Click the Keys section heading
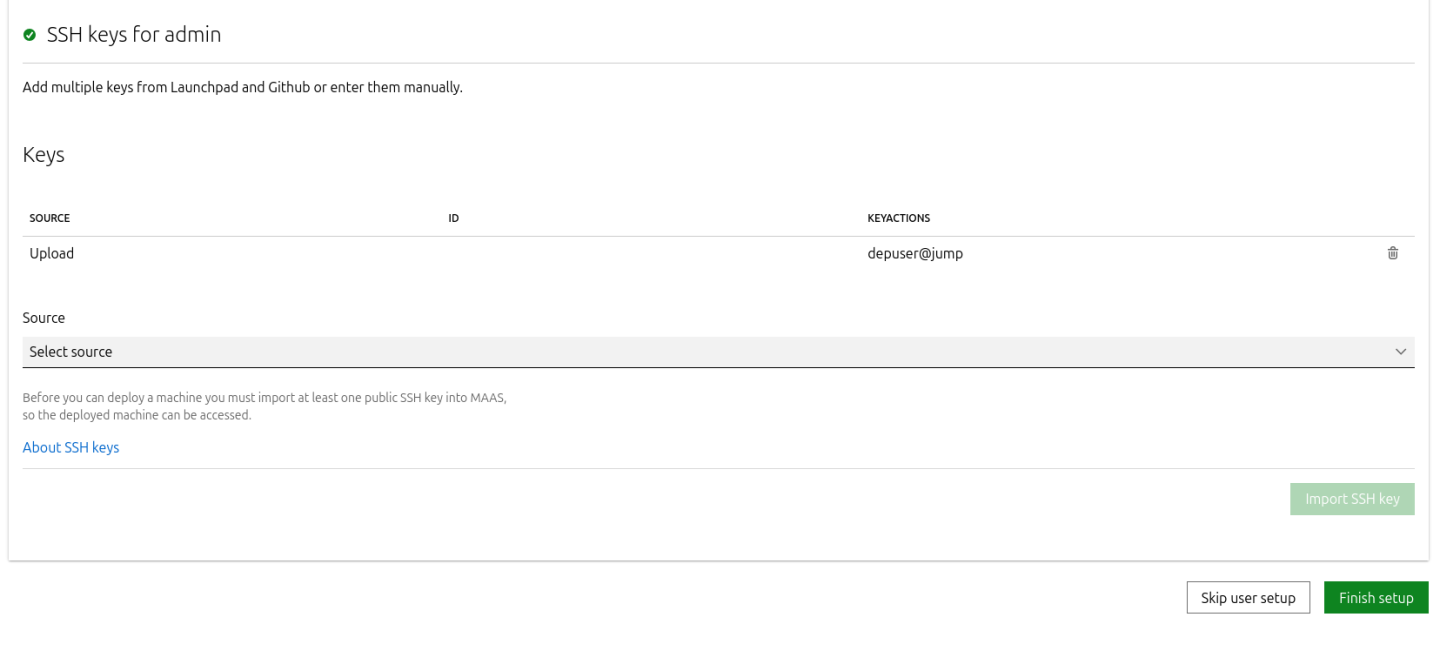1440x664 pixels. (43, 153)
